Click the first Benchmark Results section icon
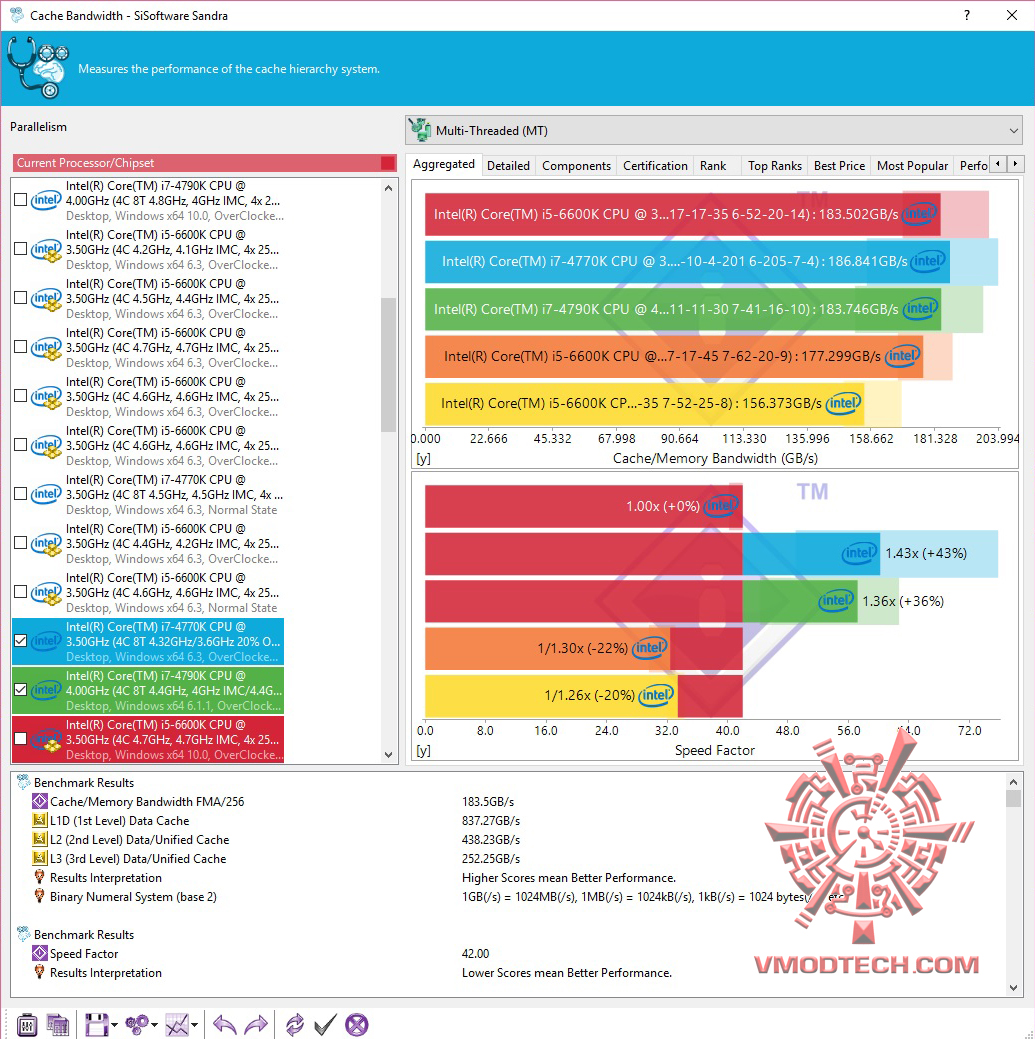The width and height of the screenshot is (1035, 1039). coord(23,783)
